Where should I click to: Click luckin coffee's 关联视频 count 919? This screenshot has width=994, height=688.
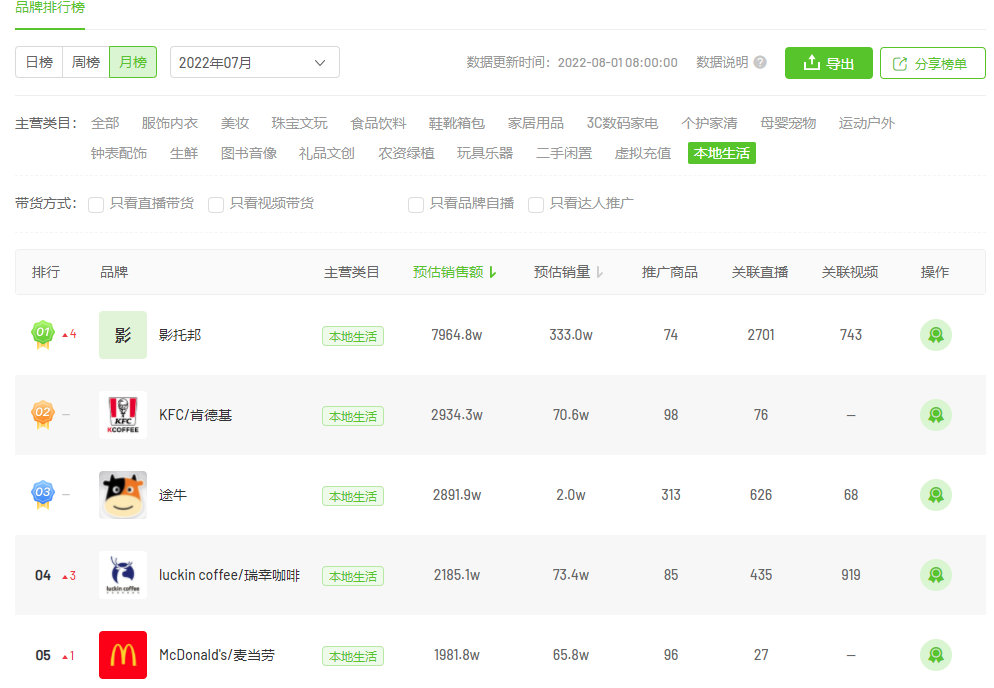click(x=851, y=574)
